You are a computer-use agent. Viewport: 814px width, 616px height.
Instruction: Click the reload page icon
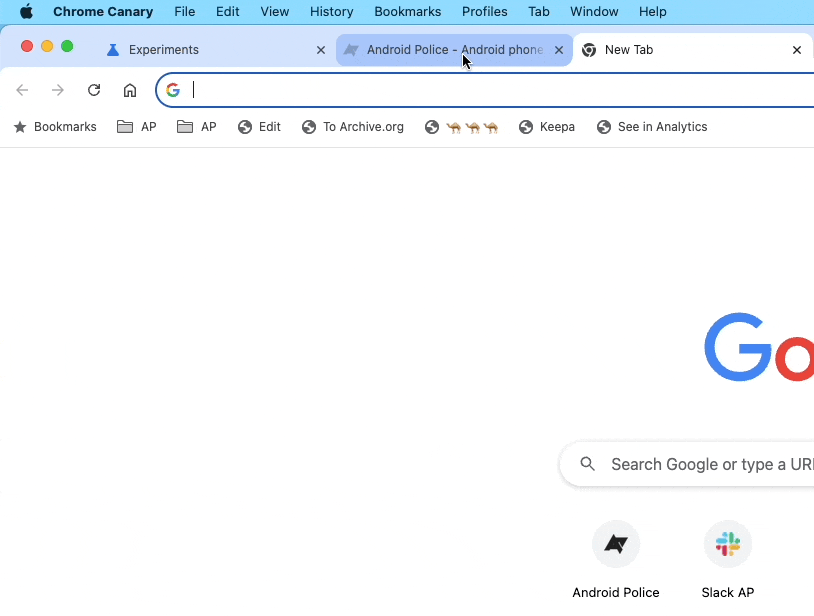(x=94, y=90)
